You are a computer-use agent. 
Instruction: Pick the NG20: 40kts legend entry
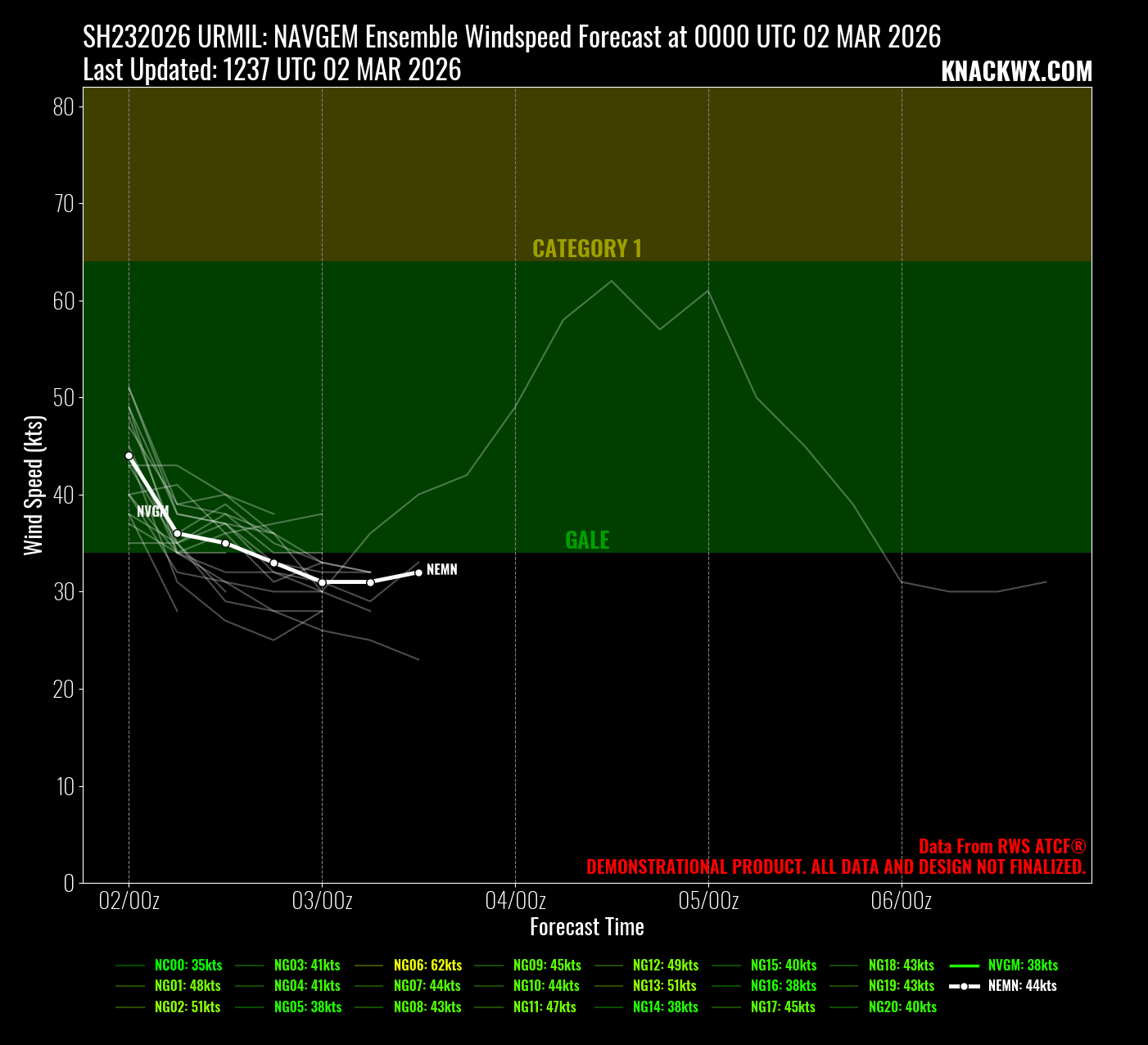902,1007
